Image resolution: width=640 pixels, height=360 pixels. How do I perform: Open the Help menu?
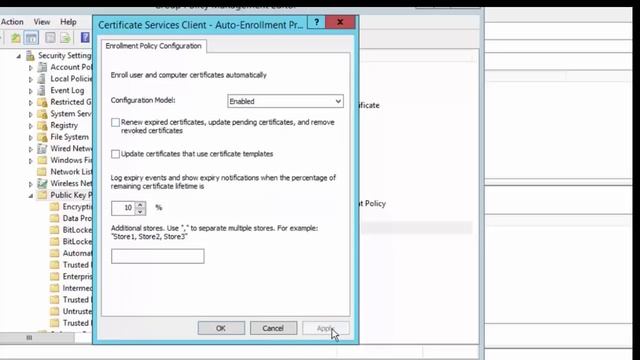tap(68, 22)
